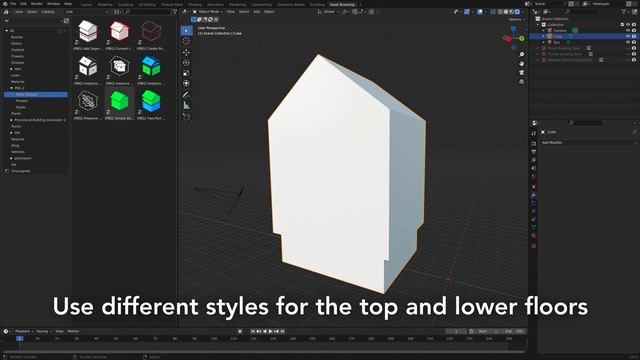Open the Add Modifier dropdown

tap(589, 143)
